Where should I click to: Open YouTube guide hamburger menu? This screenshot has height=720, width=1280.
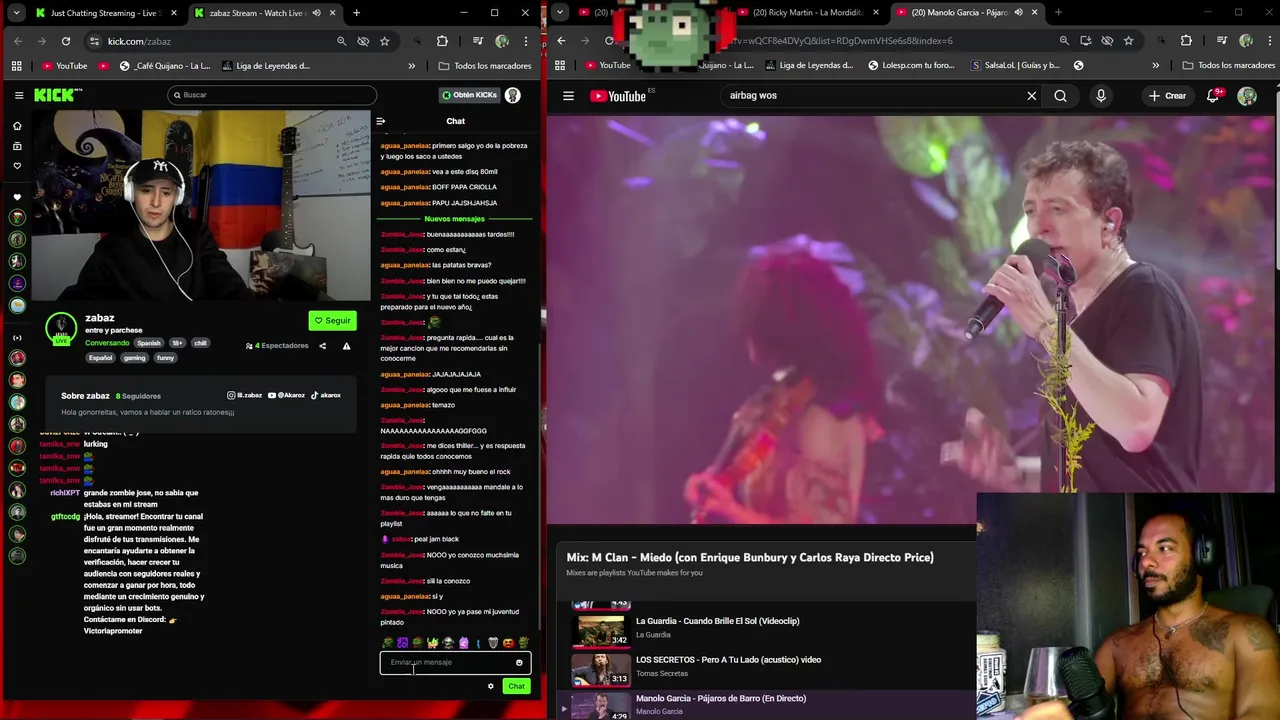pos(569,96)
